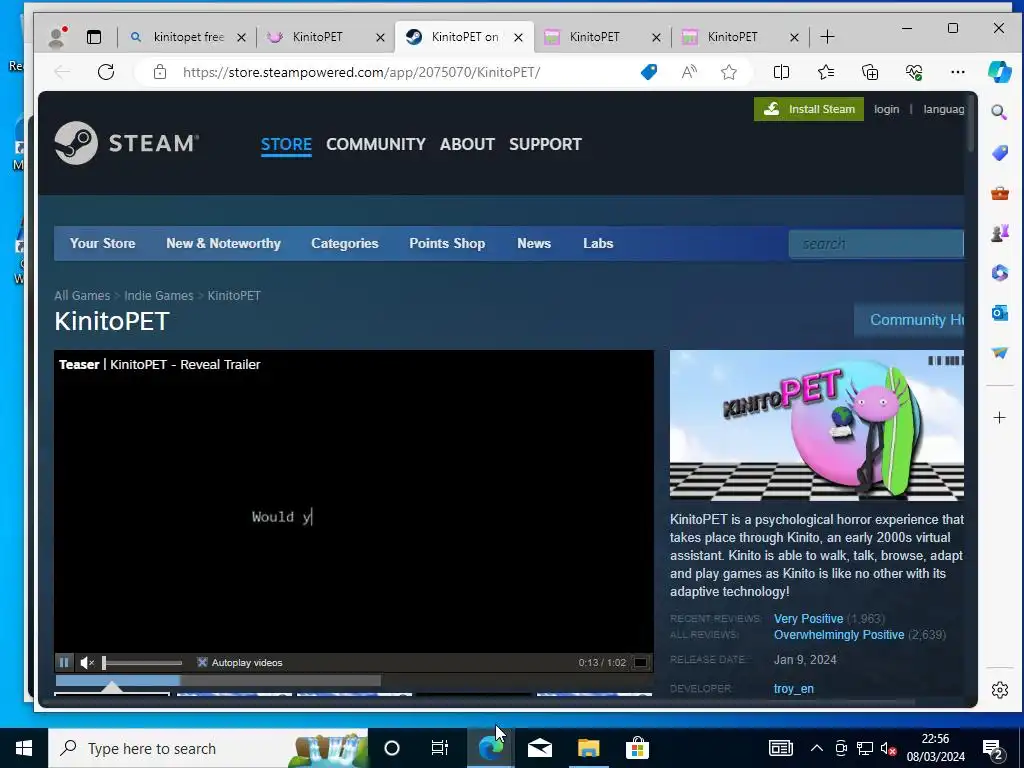Open the Windows Start menu
Viewport: 1024px width, 768px height.
[x=24, y=748]
